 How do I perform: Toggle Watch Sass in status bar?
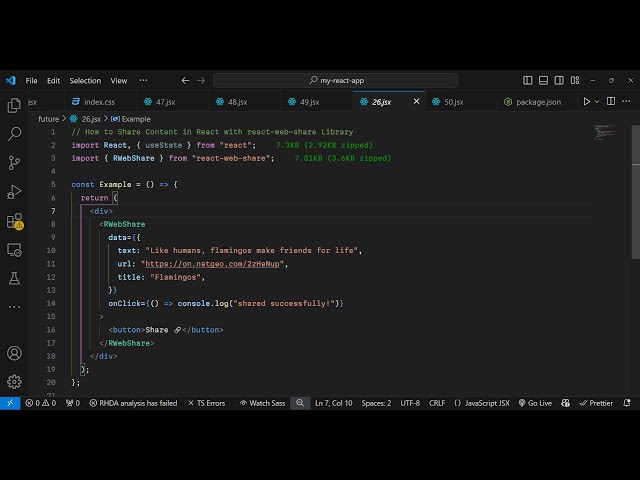click(262, 403)
